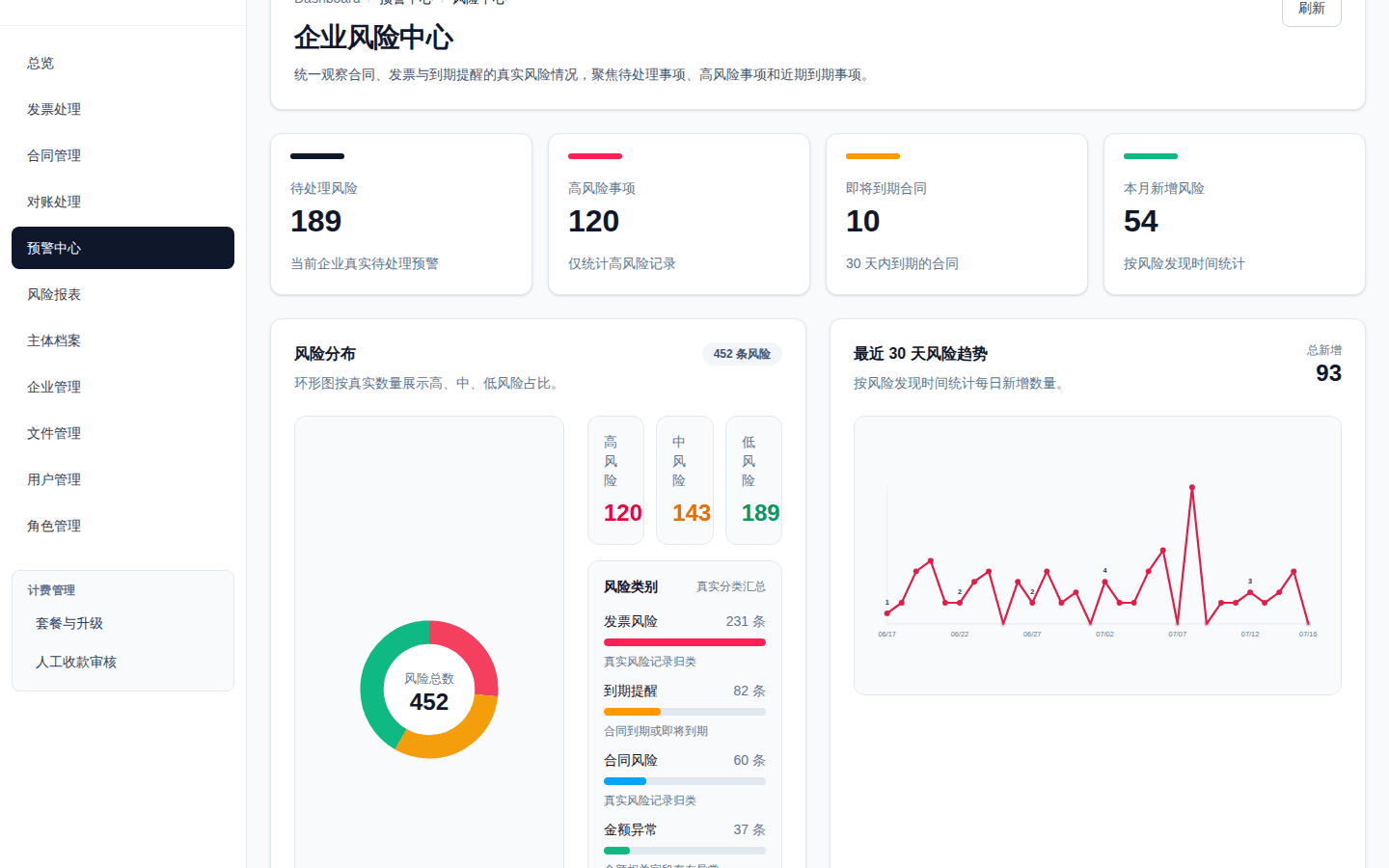
Task: Click the 到期提醒 category label
Action: click(x=631, y=691)
